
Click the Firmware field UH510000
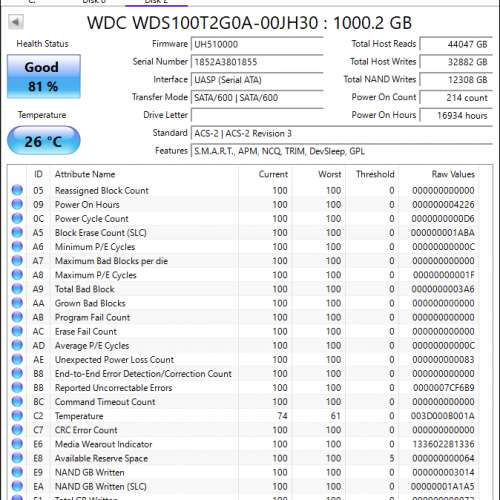point(257,44)
